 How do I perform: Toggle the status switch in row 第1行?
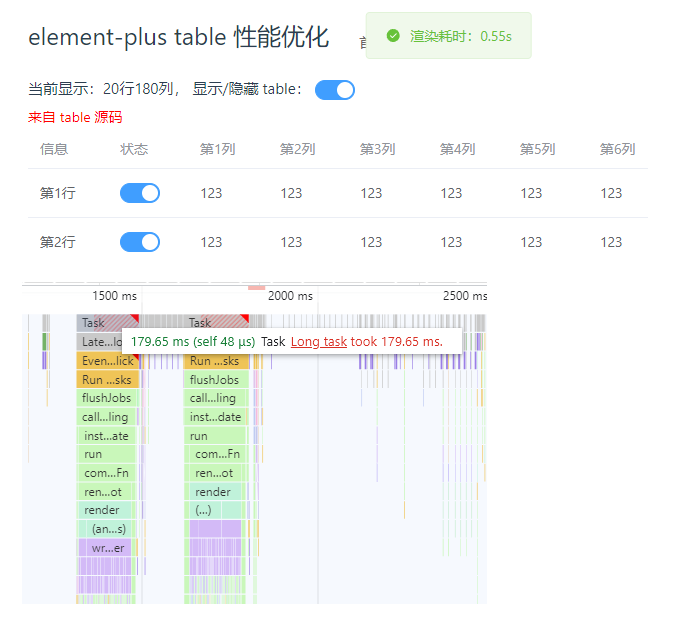(140, 193)
